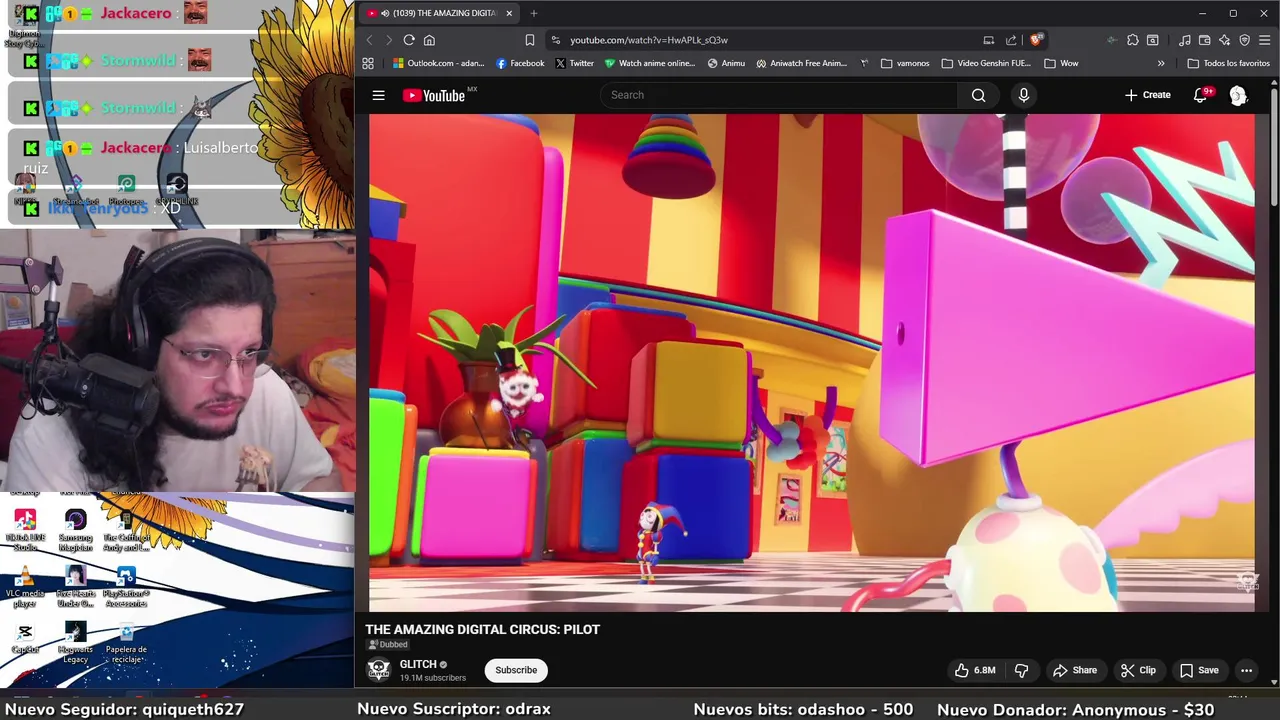Open Watch anime online bookmark
1280x720 pixels.
pos(649,63)
